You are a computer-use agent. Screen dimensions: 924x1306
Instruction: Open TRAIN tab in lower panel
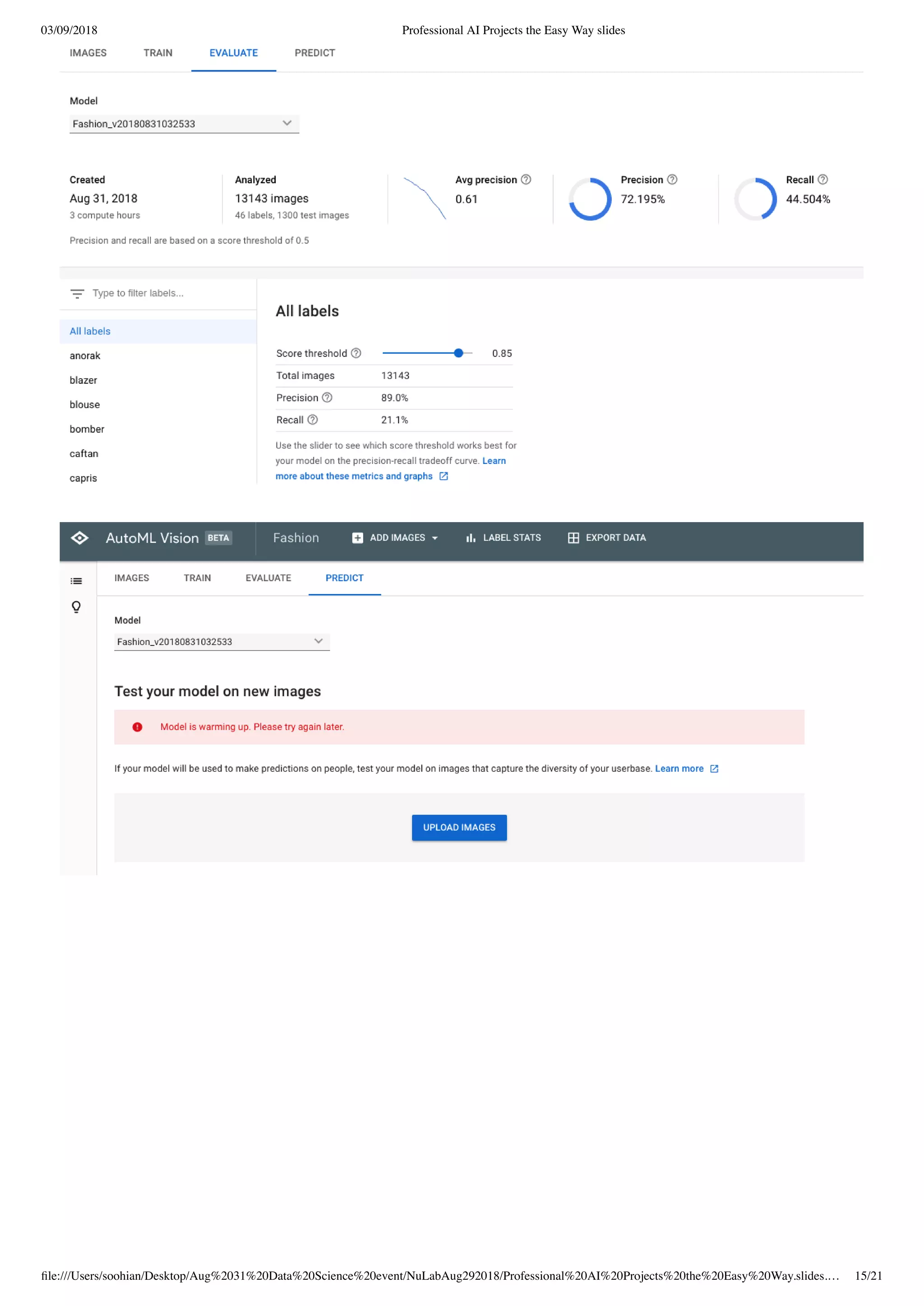(x=197, y=578)
